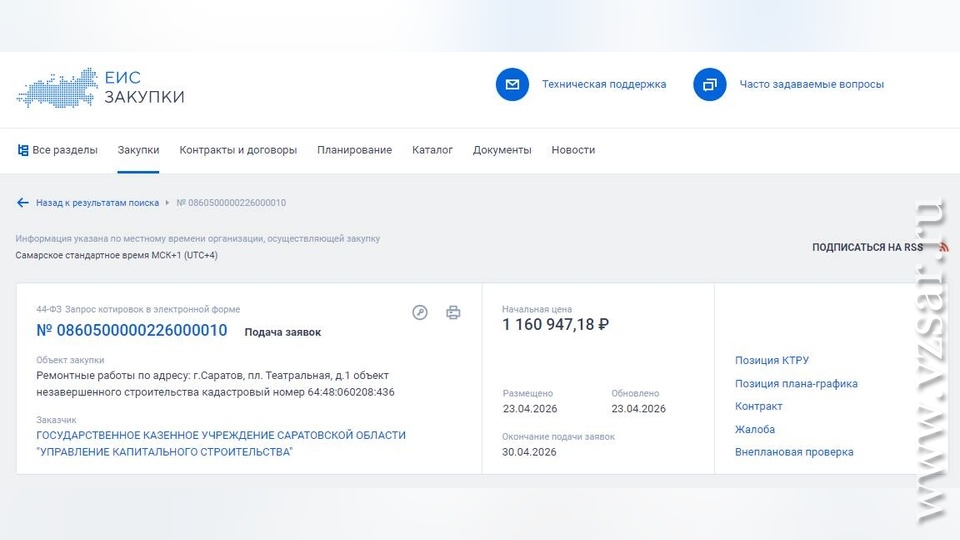Open the 'Все разделы' sections menu
Viewport: 960px width, 540px height.
coord(58,150)
